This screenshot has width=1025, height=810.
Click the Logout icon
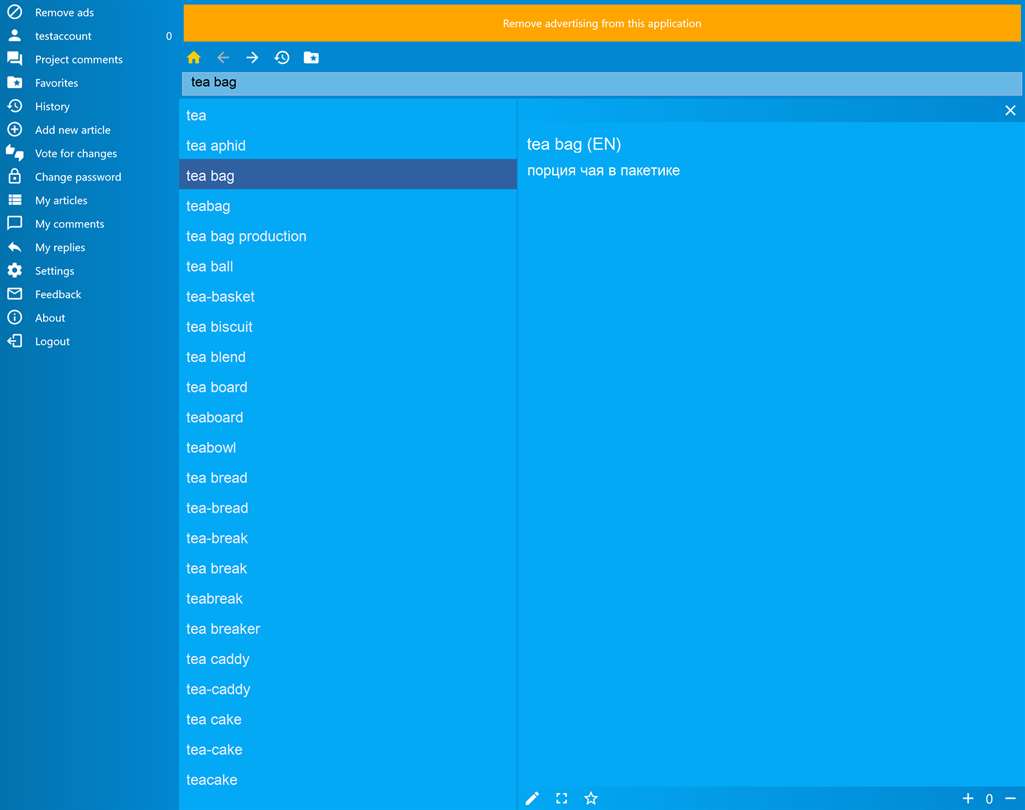pos(14,341)
